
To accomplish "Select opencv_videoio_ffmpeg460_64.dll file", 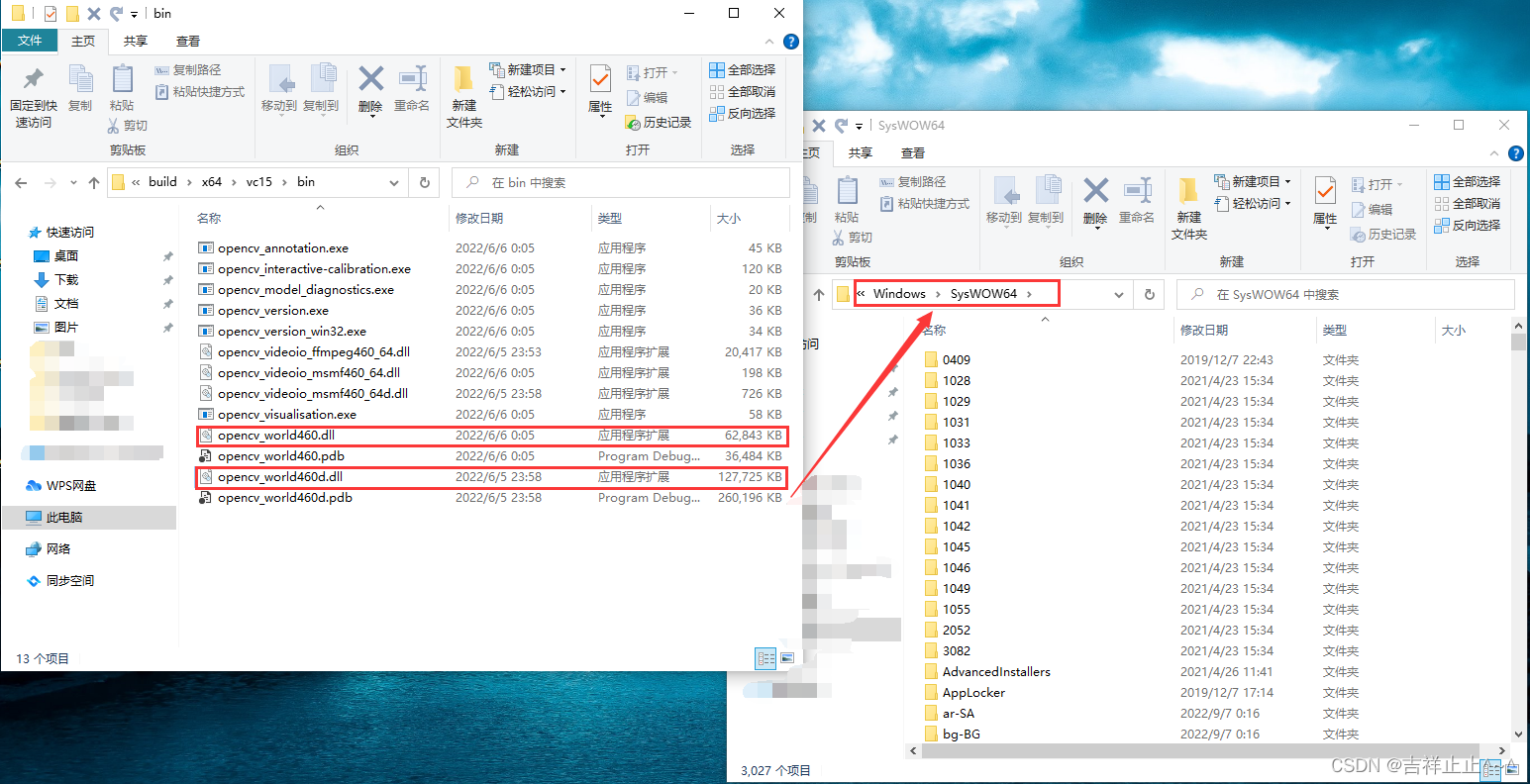I will [x=491, y=352].
